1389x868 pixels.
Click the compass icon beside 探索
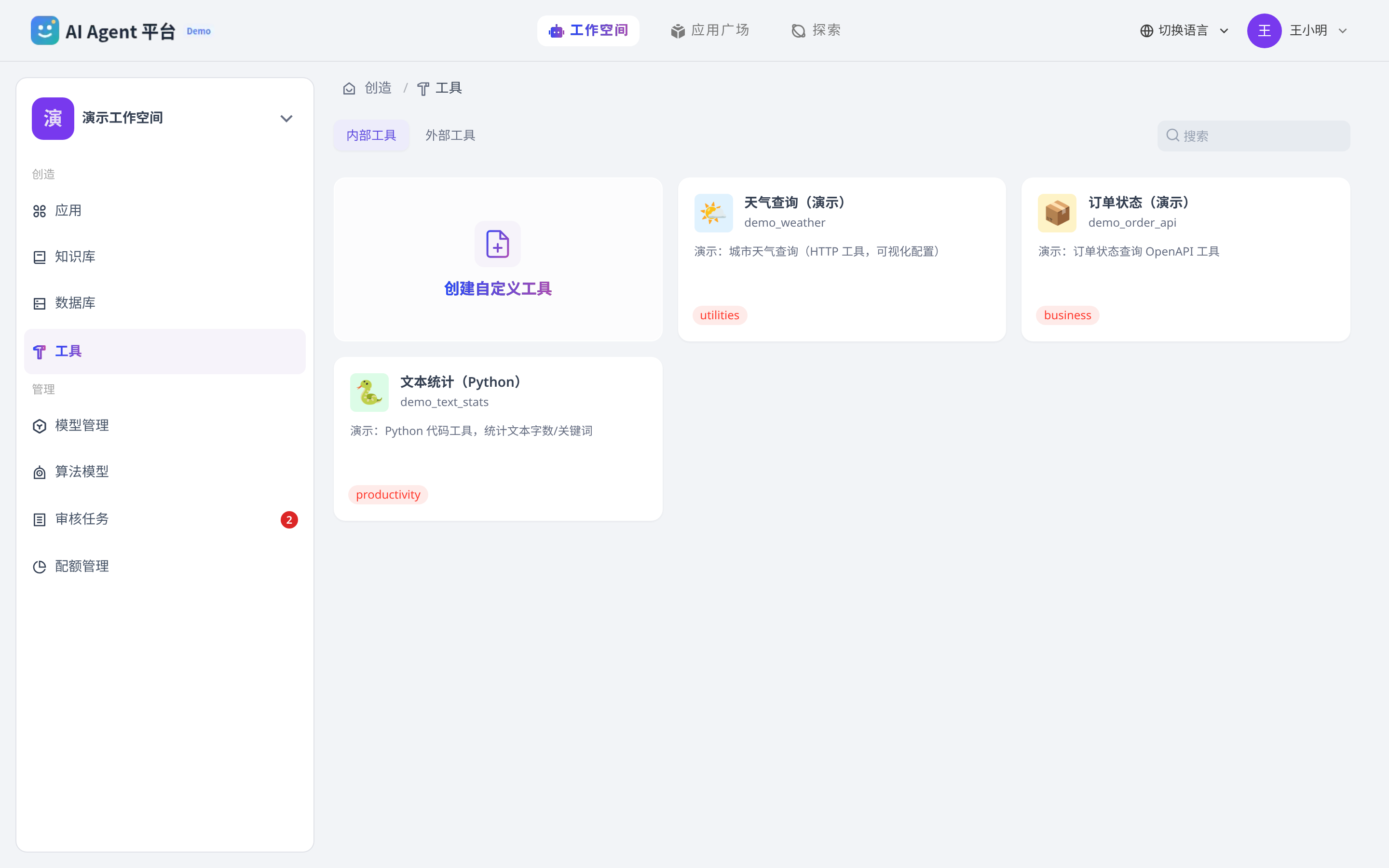pos(798,31)
